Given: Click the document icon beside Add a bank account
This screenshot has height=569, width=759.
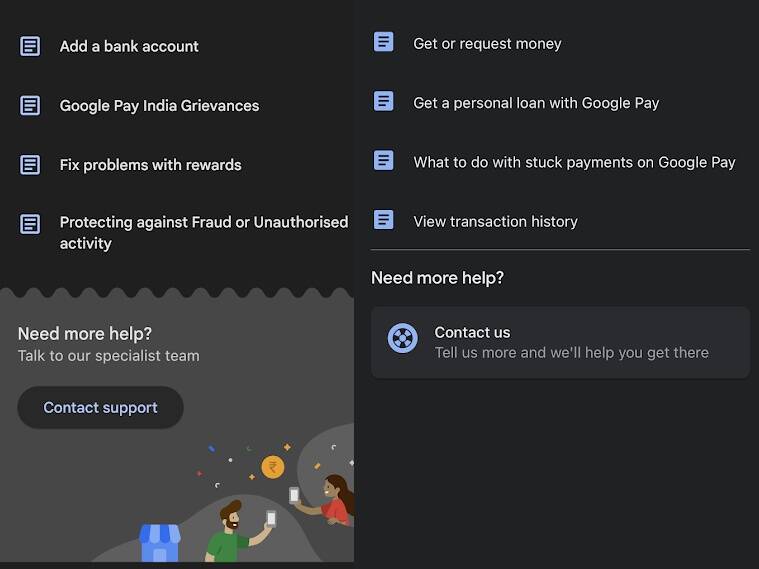Looking at the screenshot, I should [x=31, y=46].
